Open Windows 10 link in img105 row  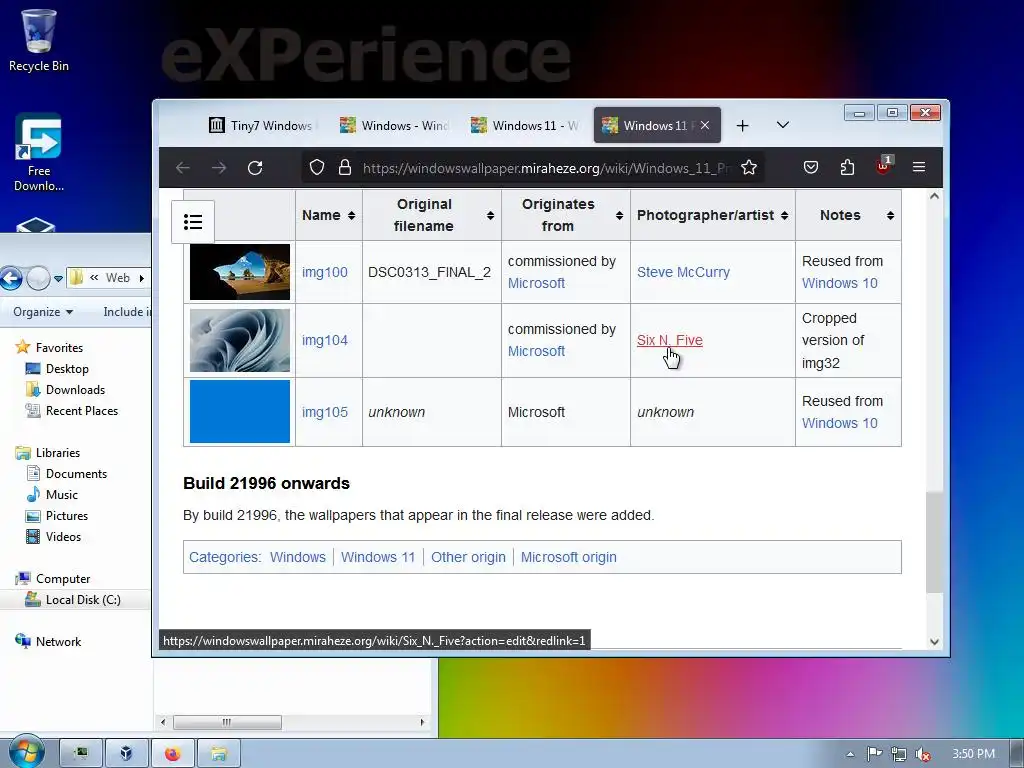pos(840,423)
